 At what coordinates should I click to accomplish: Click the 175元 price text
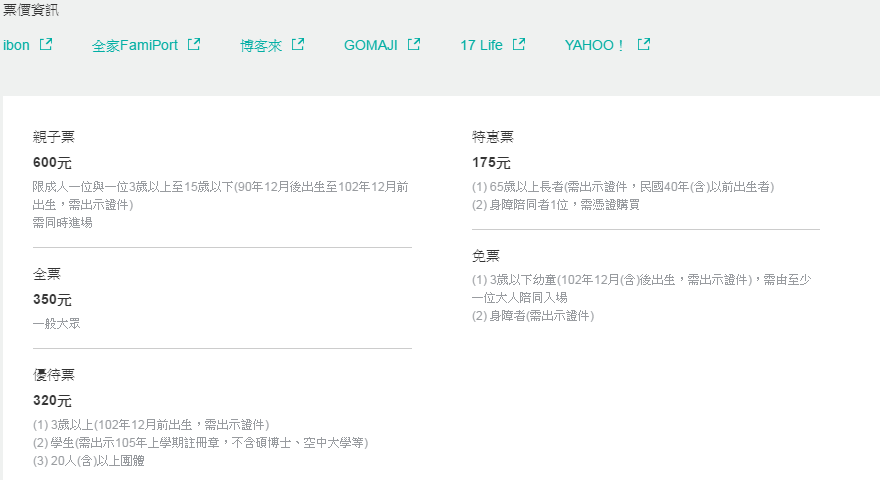click(491, 163)
